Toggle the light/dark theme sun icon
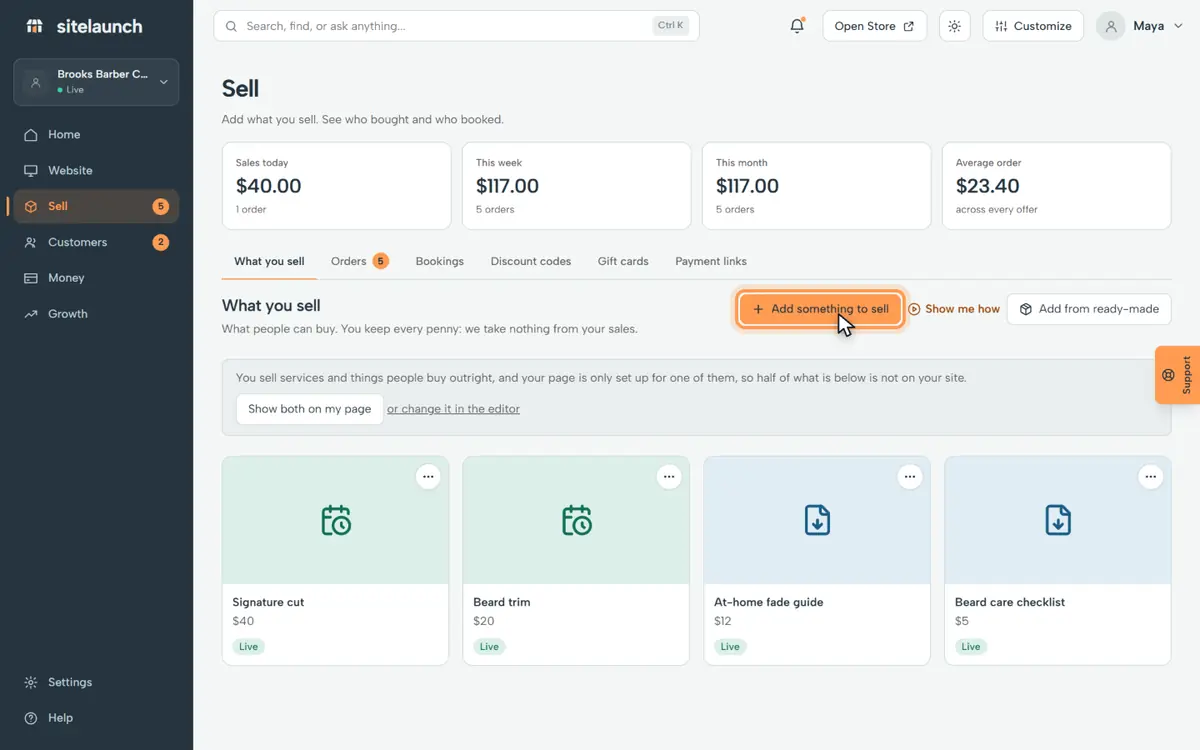This screenshot has height=750, width=1200. pos(955,26)
